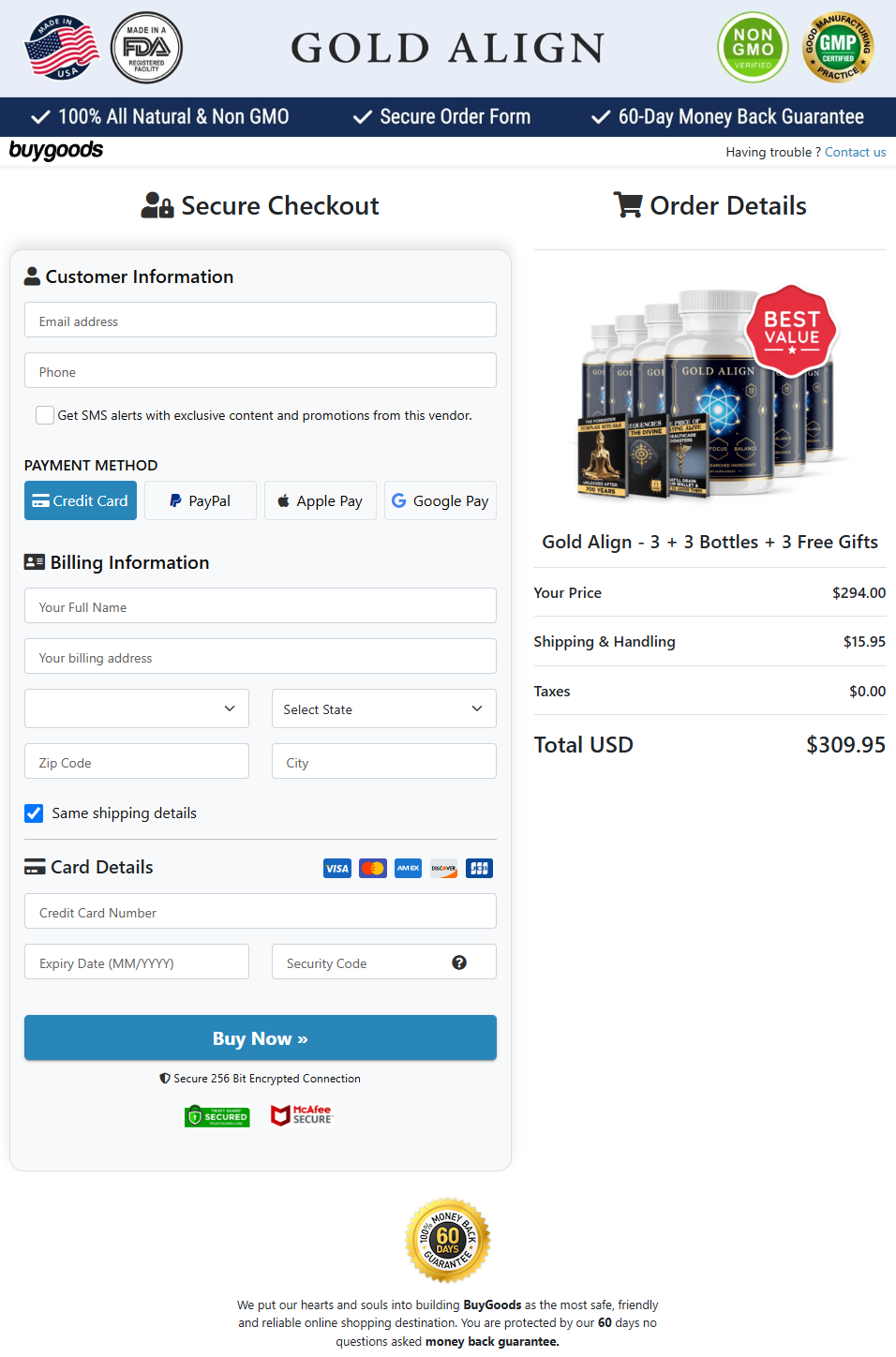Click the Visa card logo
Screen dimensions: 896x1357
337,868
